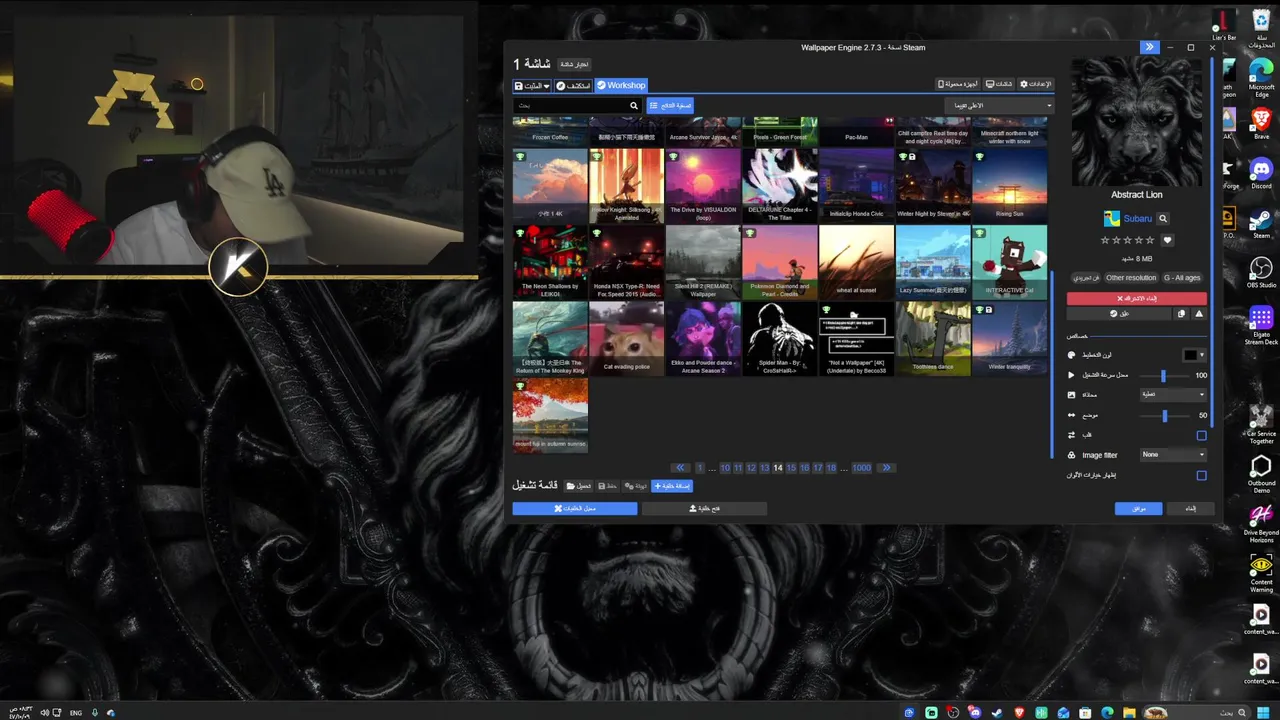The height and width of the screenshot is (720, 1280).
Task: Open the Settings gear button
Action: 1035,85
